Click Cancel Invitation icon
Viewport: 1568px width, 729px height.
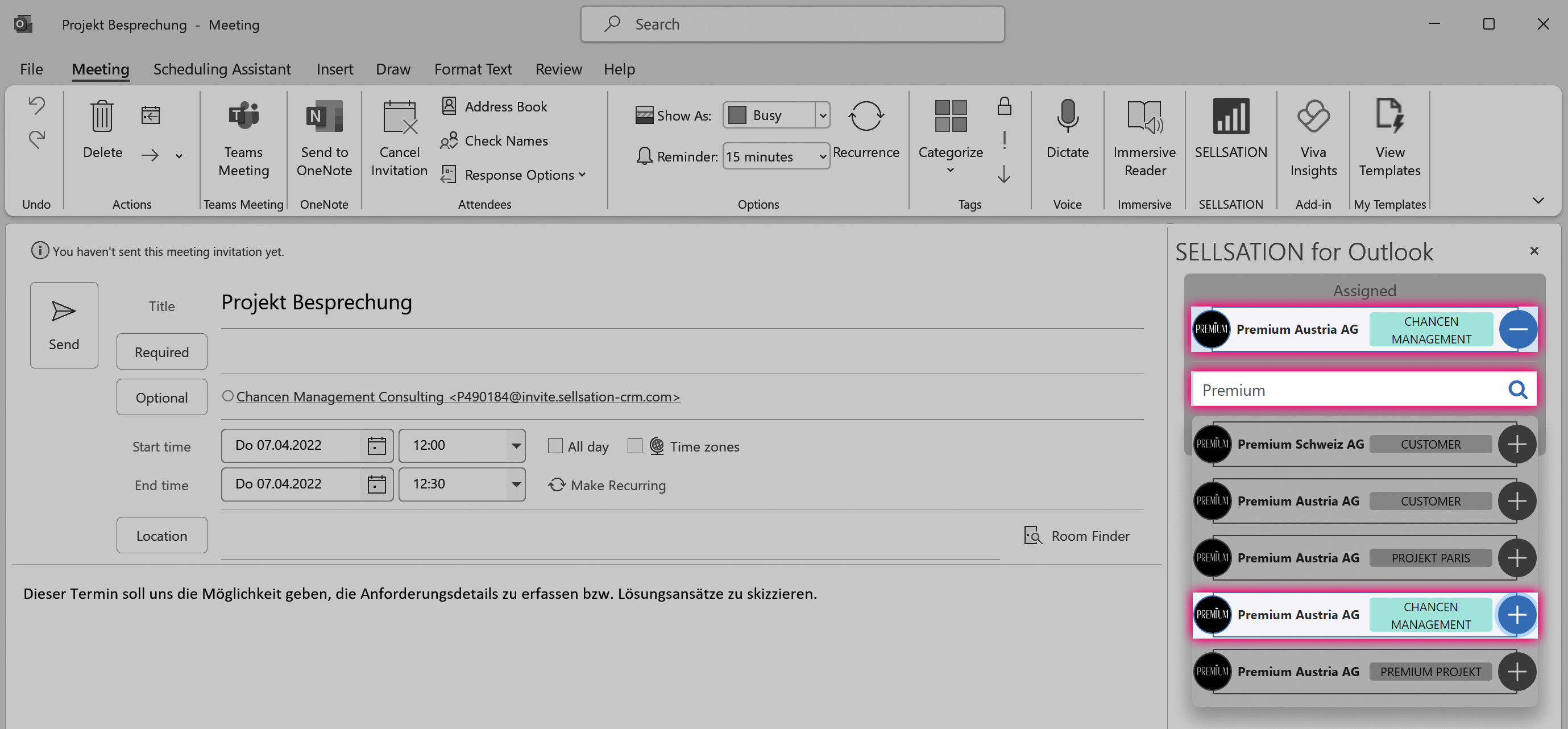pyautogui.click(x=399, y=138)
